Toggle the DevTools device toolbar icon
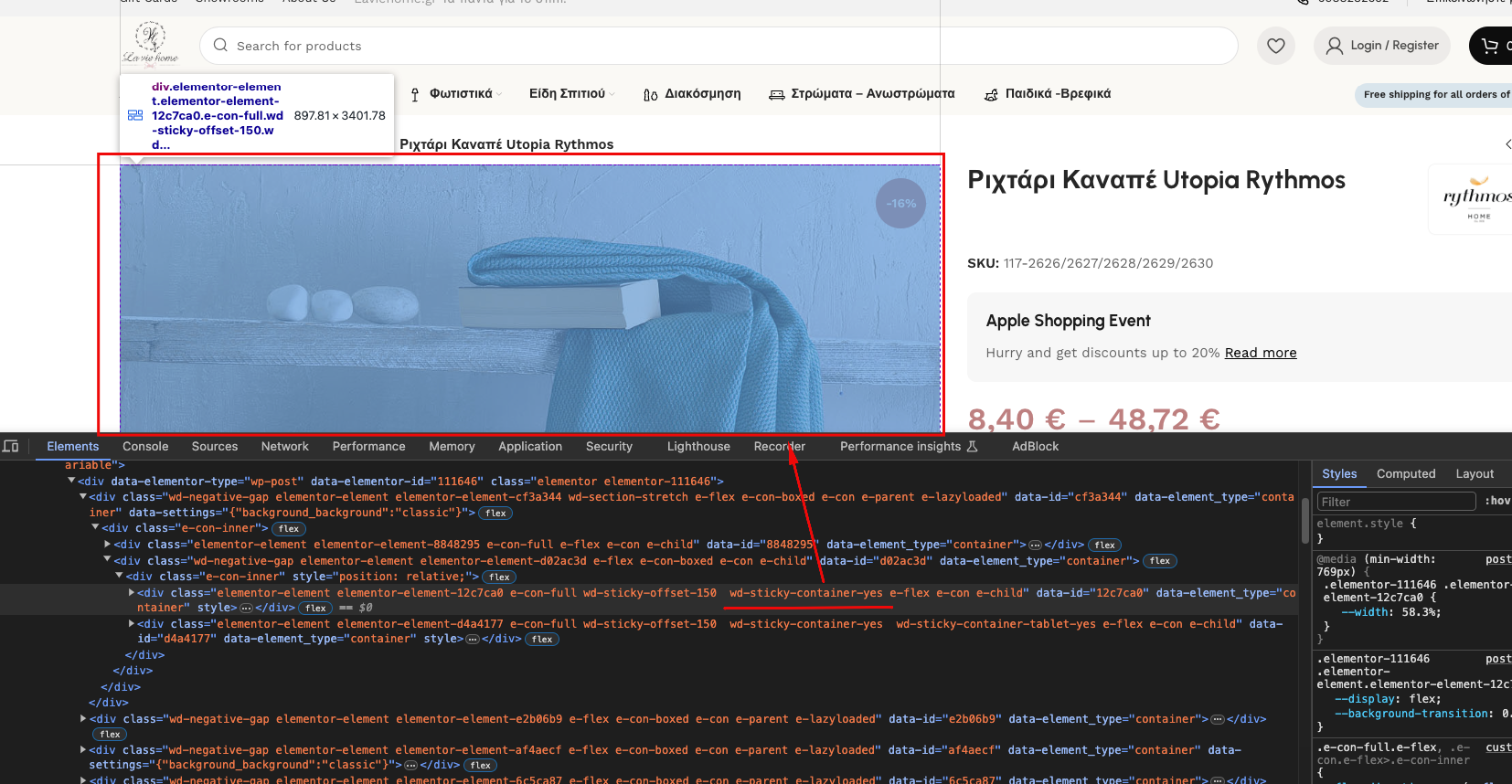The image size is (1512, 784). tap(11, 446)
